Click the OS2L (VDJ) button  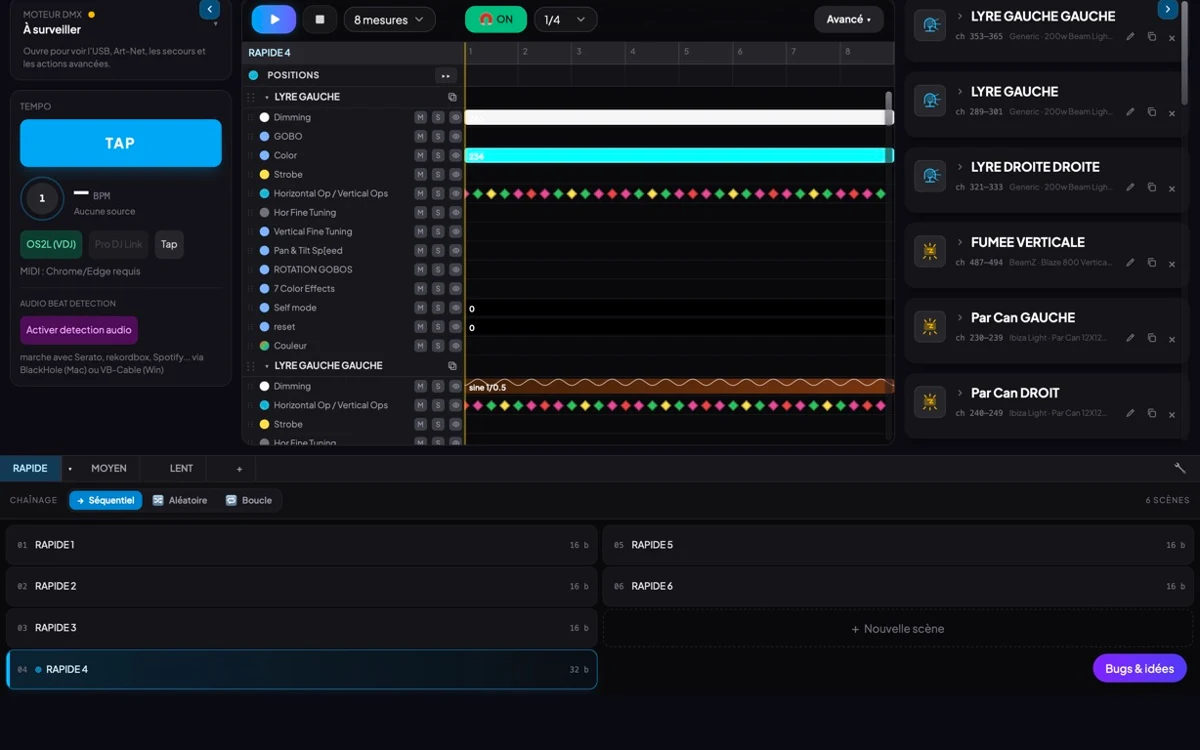[51, 244]
